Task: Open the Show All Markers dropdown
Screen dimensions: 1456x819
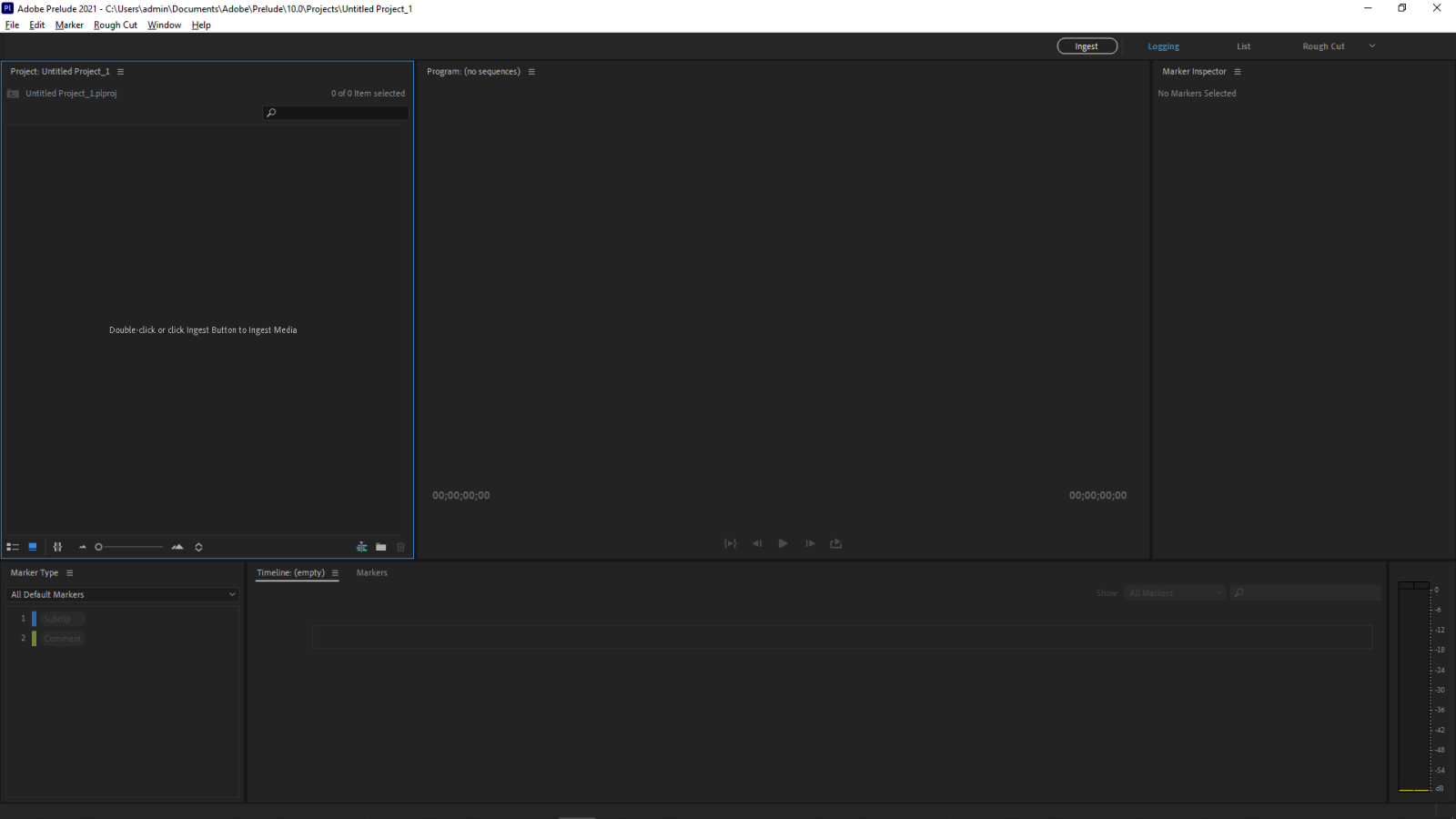Action: 1175,593
